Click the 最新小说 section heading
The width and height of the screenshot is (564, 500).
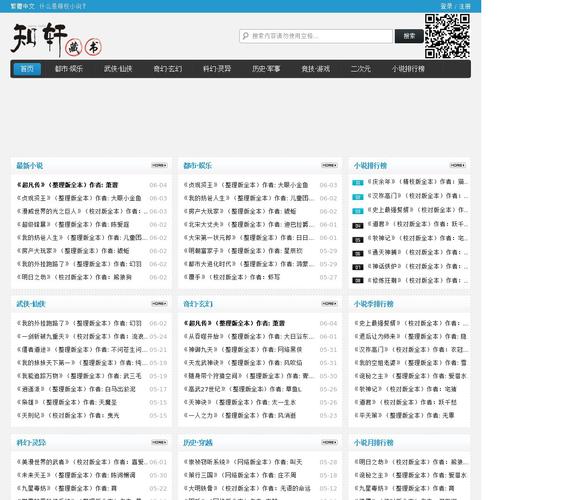(x=29, y=166)
